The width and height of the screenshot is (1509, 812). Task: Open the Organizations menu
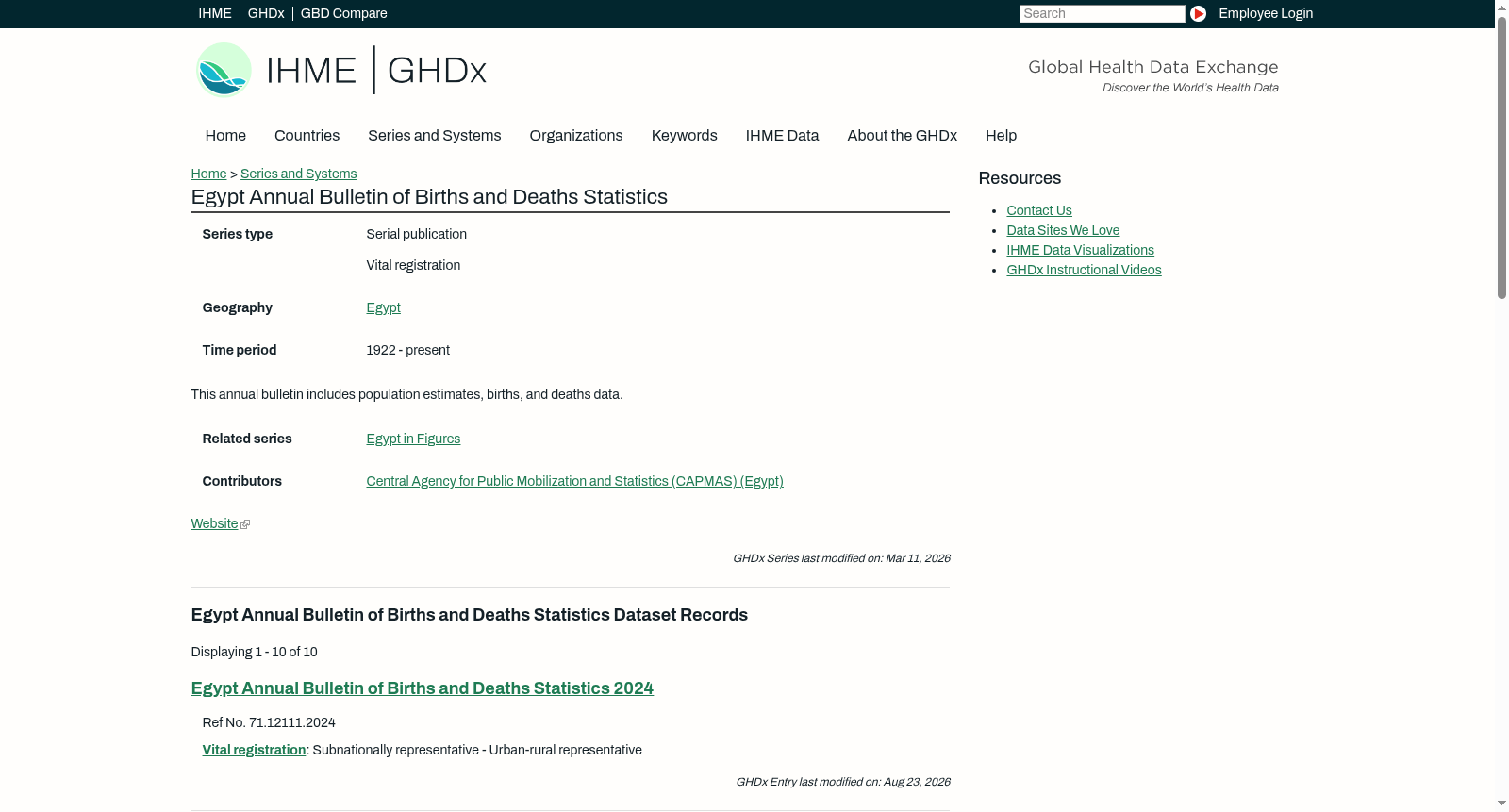[x=576, y=135]
